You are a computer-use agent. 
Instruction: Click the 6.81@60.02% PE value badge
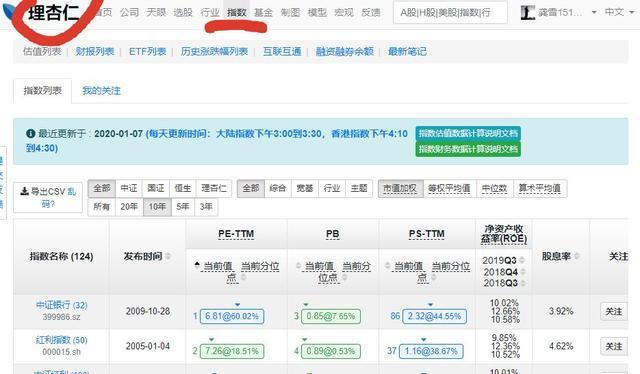pos(232,316)
